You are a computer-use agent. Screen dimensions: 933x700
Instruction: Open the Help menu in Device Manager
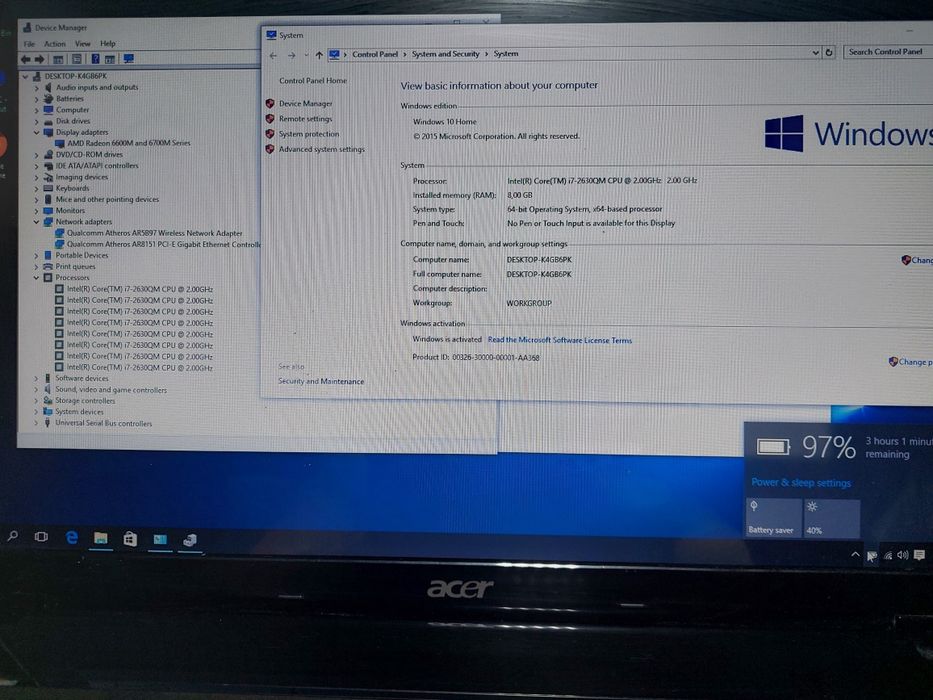click(108, 43)
